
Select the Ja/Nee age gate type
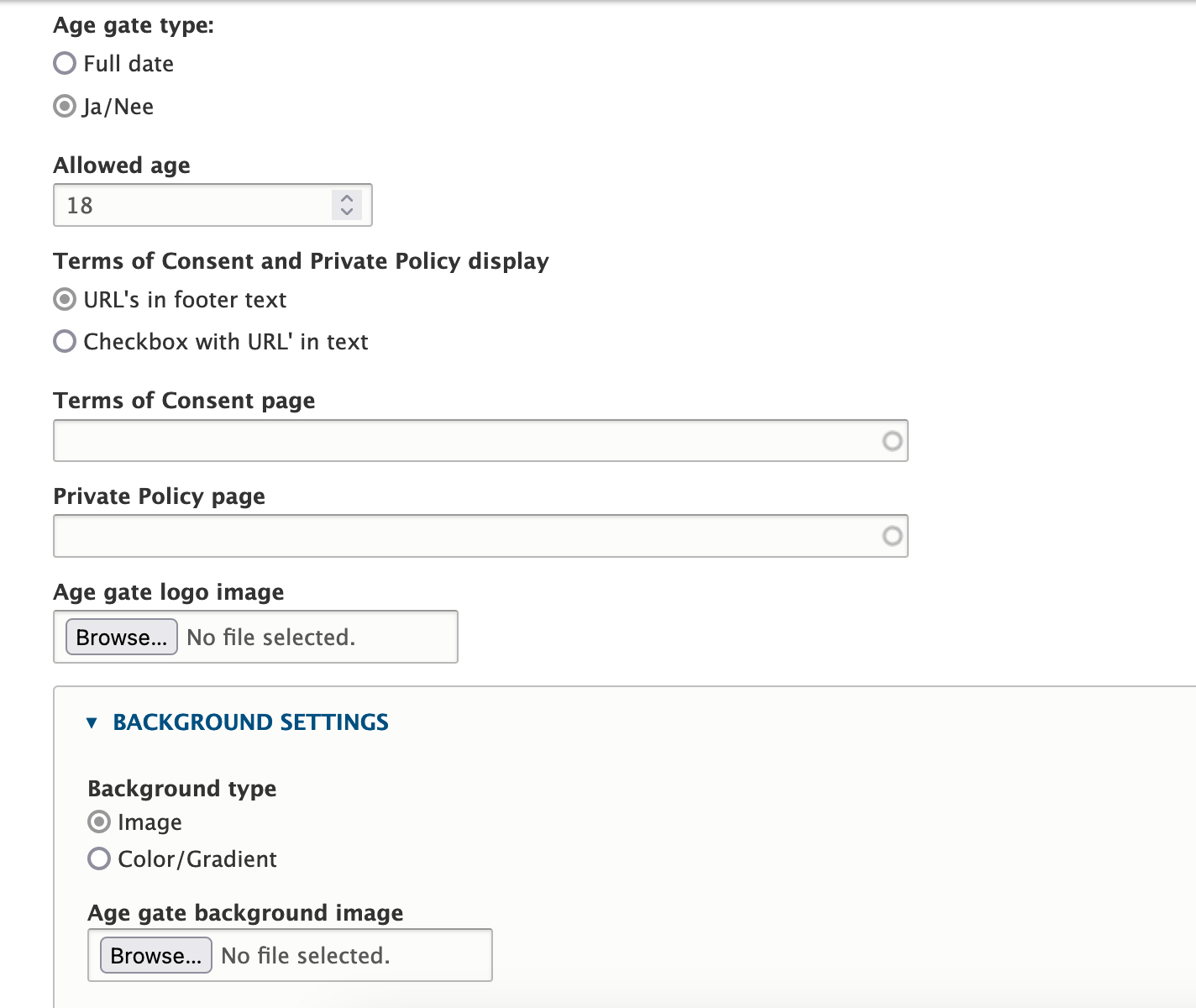(64, 106)
